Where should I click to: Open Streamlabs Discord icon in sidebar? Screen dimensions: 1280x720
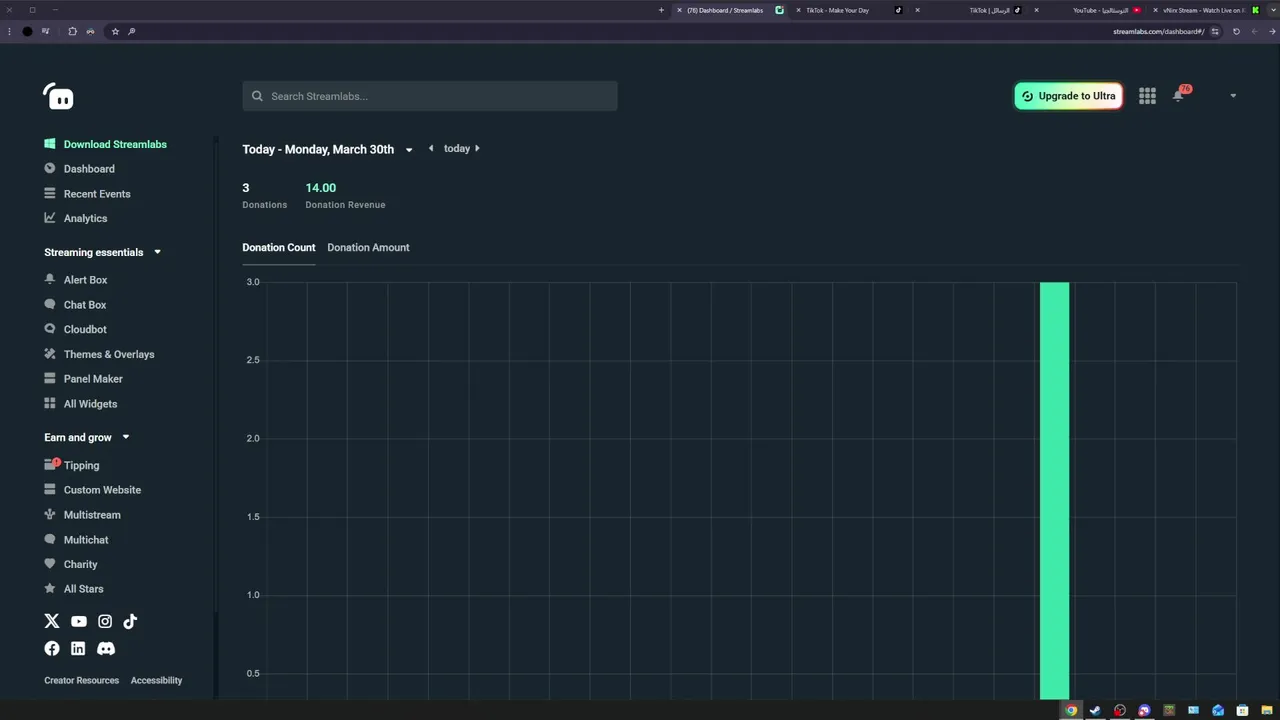coord(106,648)
